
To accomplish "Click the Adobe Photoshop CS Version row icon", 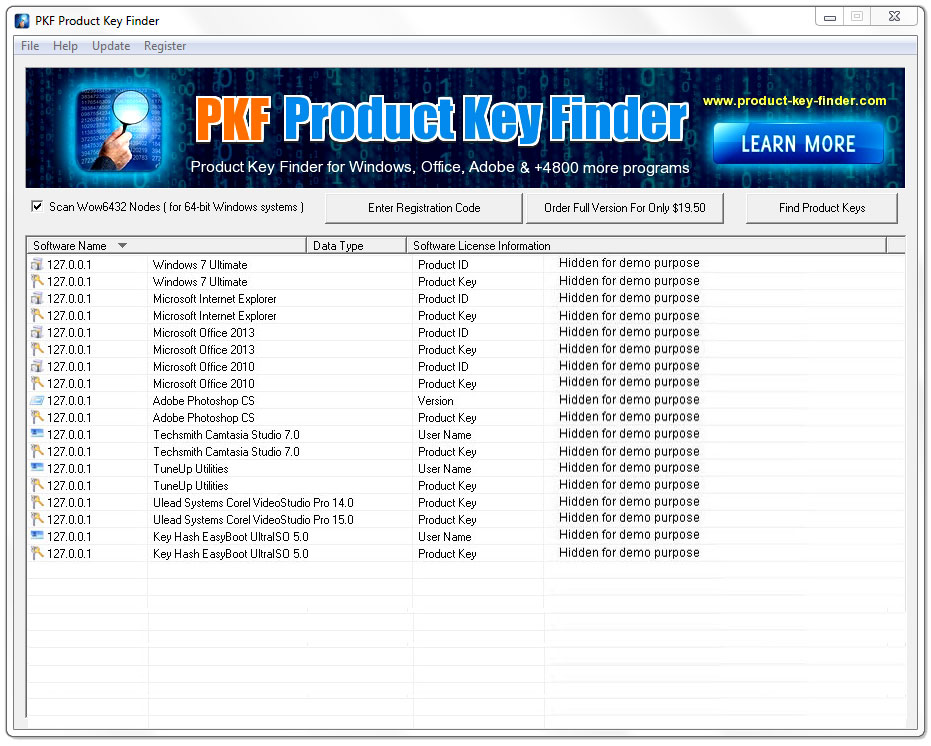I will click(37, 400).
